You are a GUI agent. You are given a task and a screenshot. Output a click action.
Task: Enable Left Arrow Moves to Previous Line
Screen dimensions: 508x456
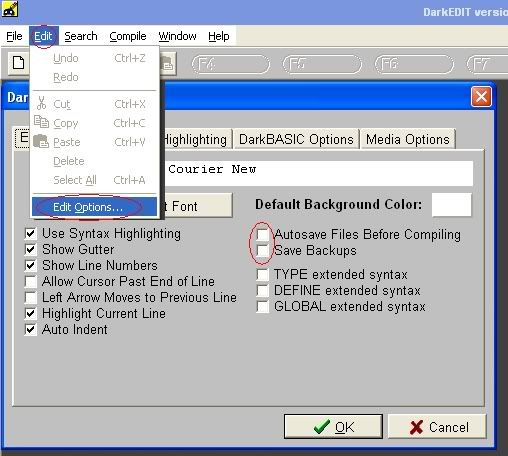(31, 297)
